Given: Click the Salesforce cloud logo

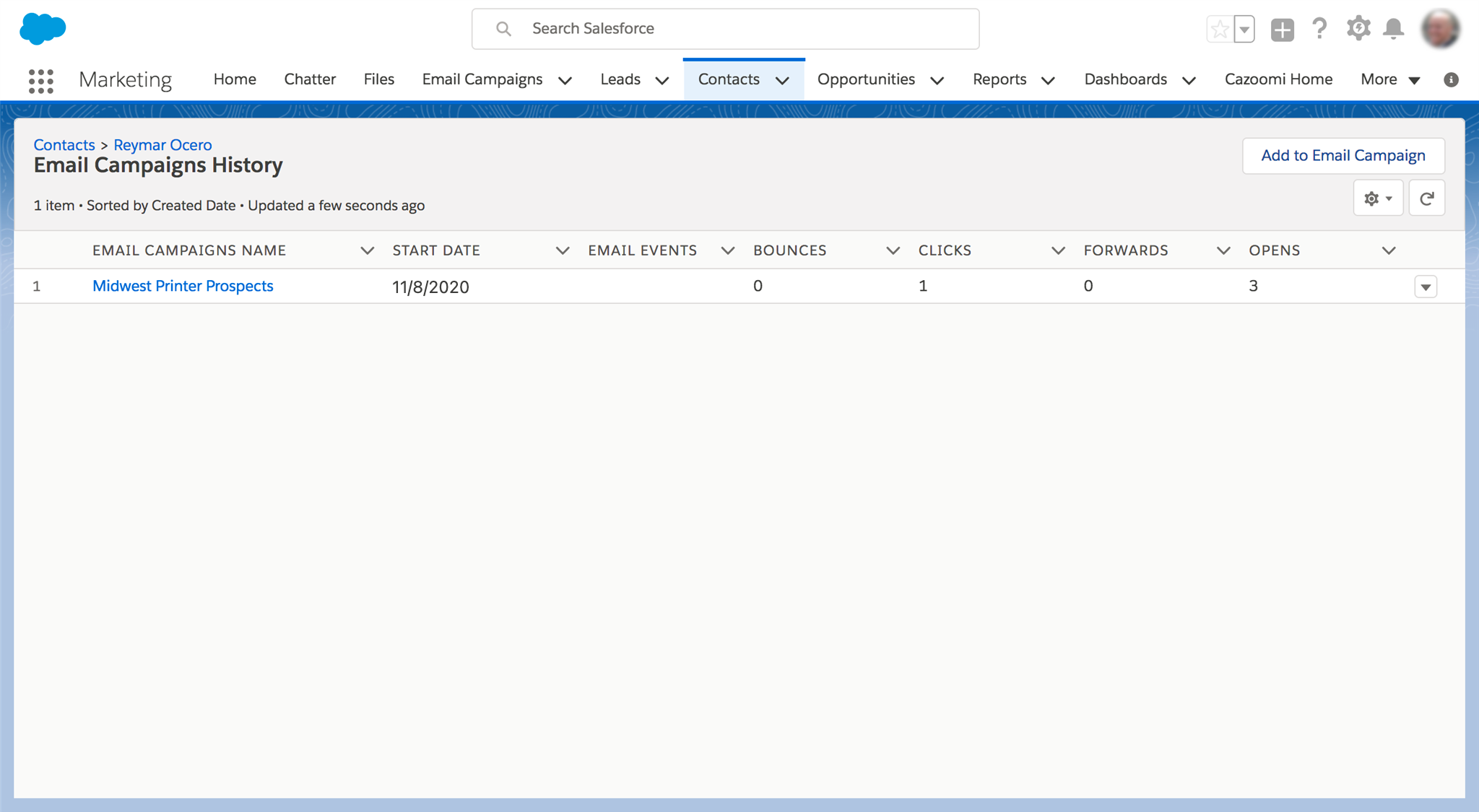Looking at the screenshot, I should pos(43,29).
